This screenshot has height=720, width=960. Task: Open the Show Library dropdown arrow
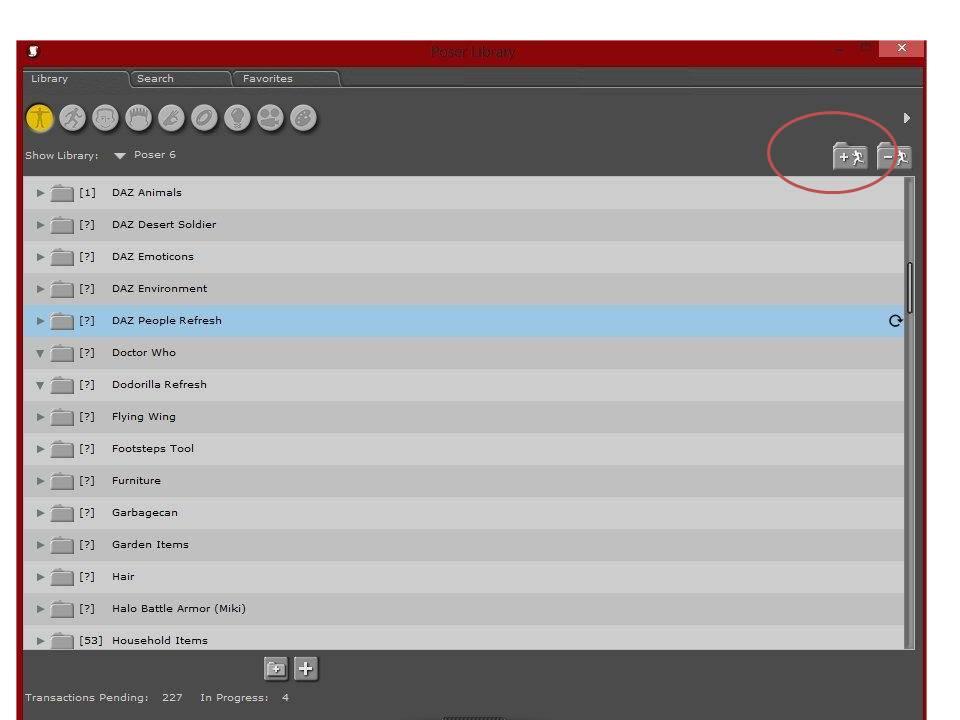tap(120, 156)
